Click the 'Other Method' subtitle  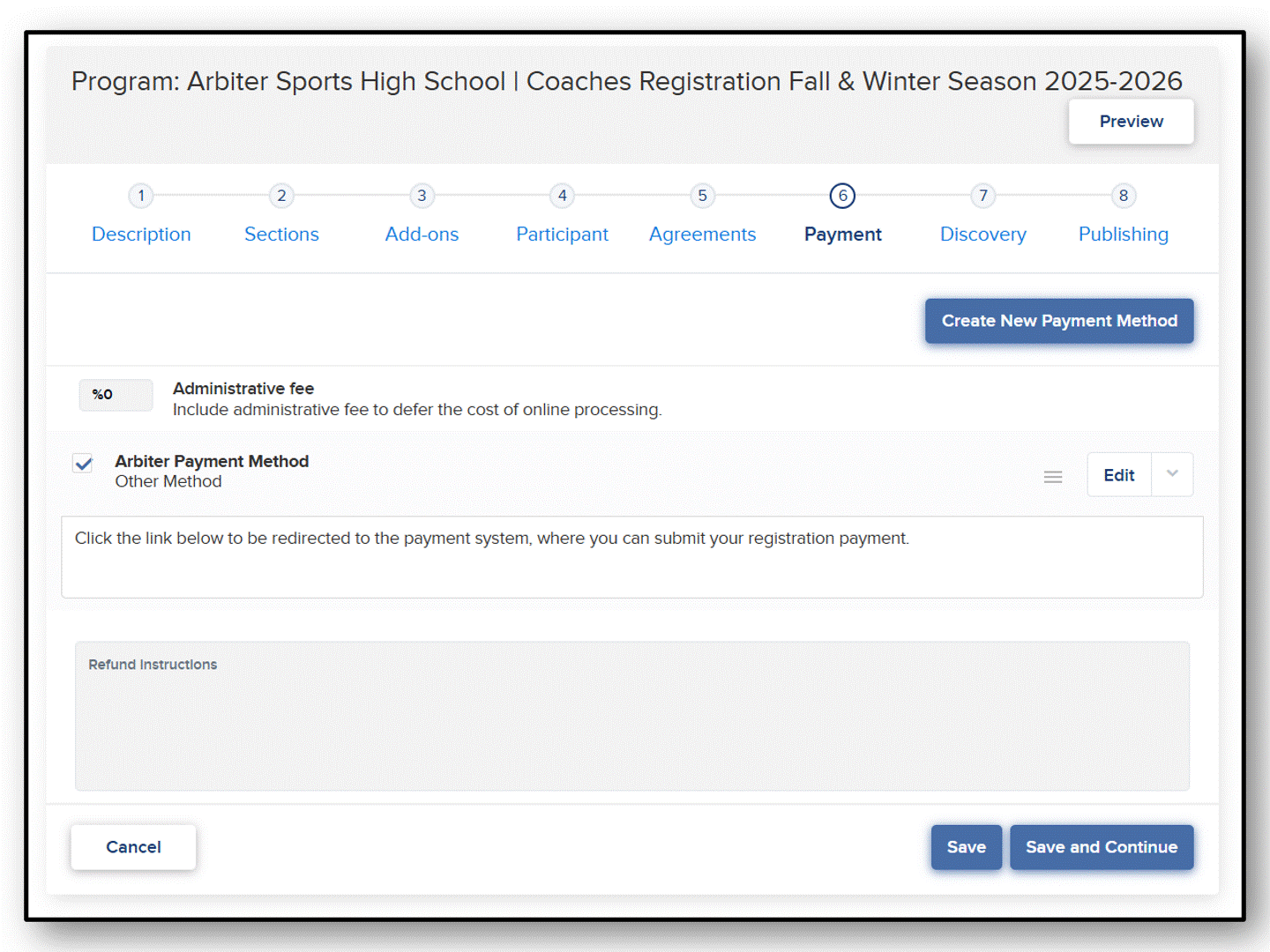pyautogui.click(x=168, y=481)
